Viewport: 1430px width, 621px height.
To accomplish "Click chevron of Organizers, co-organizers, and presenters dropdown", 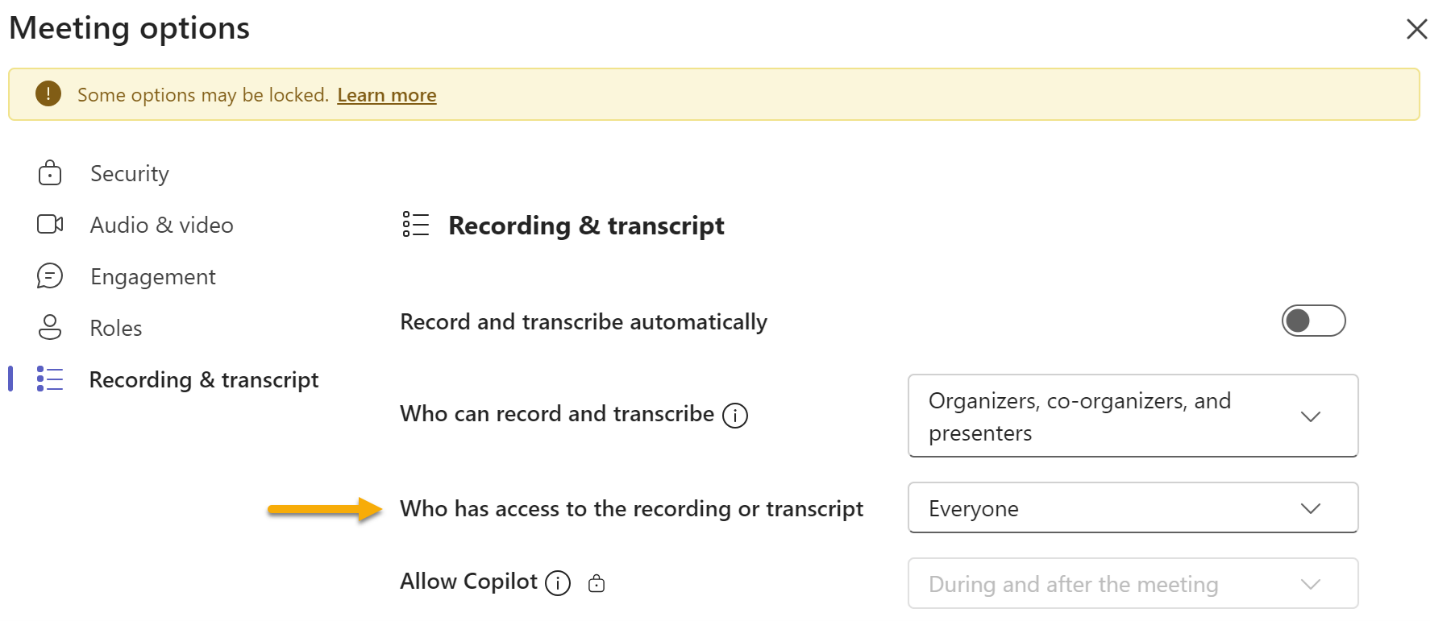I will [1310, 416].
